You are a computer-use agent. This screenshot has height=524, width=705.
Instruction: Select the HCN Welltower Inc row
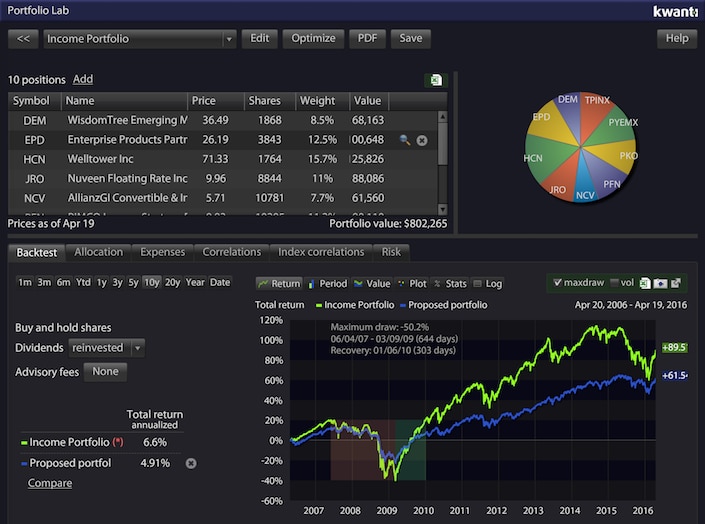[x=223, y=159]
